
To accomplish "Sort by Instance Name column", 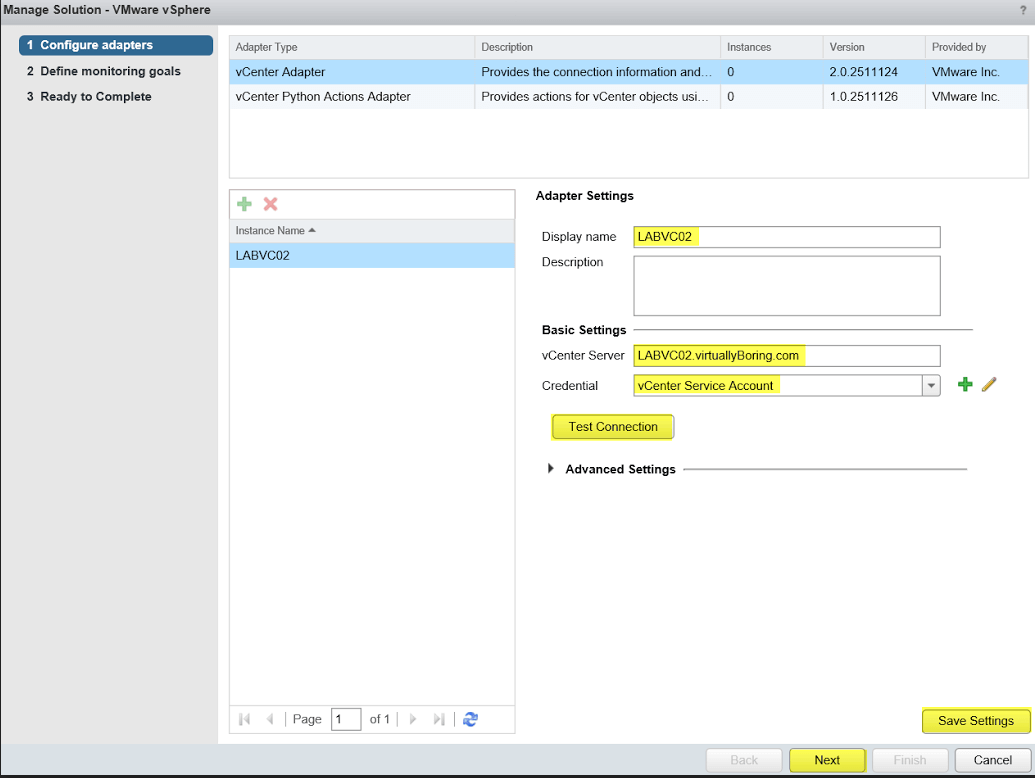I will point(372,230).
